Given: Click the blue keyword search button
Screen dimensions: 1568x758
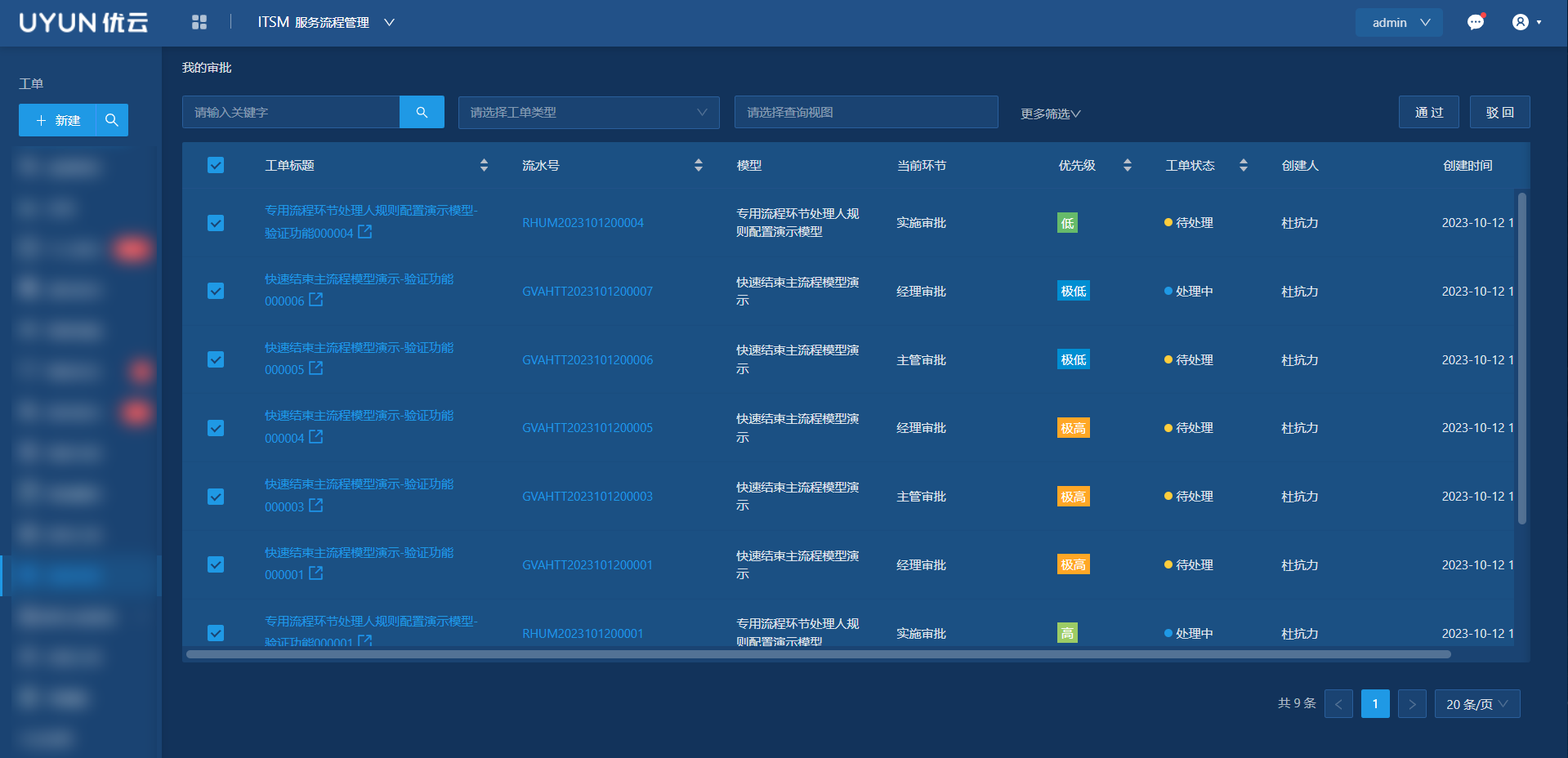Looking at the screenshot, I should 422,112.
